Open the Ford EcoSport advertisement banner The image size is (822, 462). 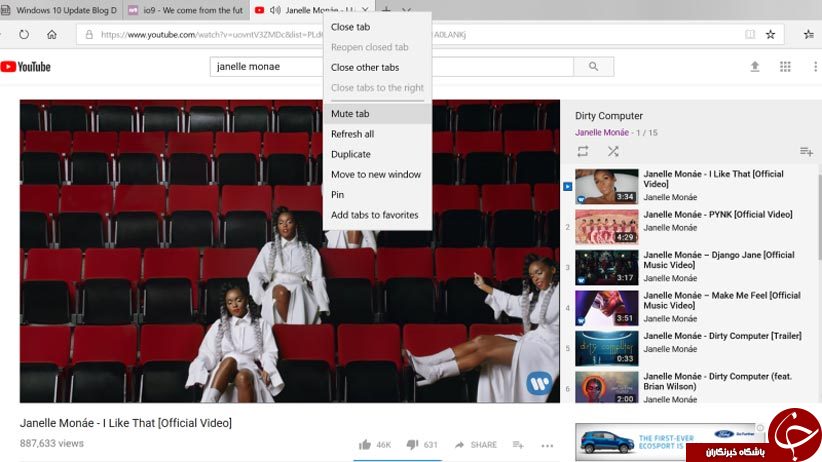668,442
